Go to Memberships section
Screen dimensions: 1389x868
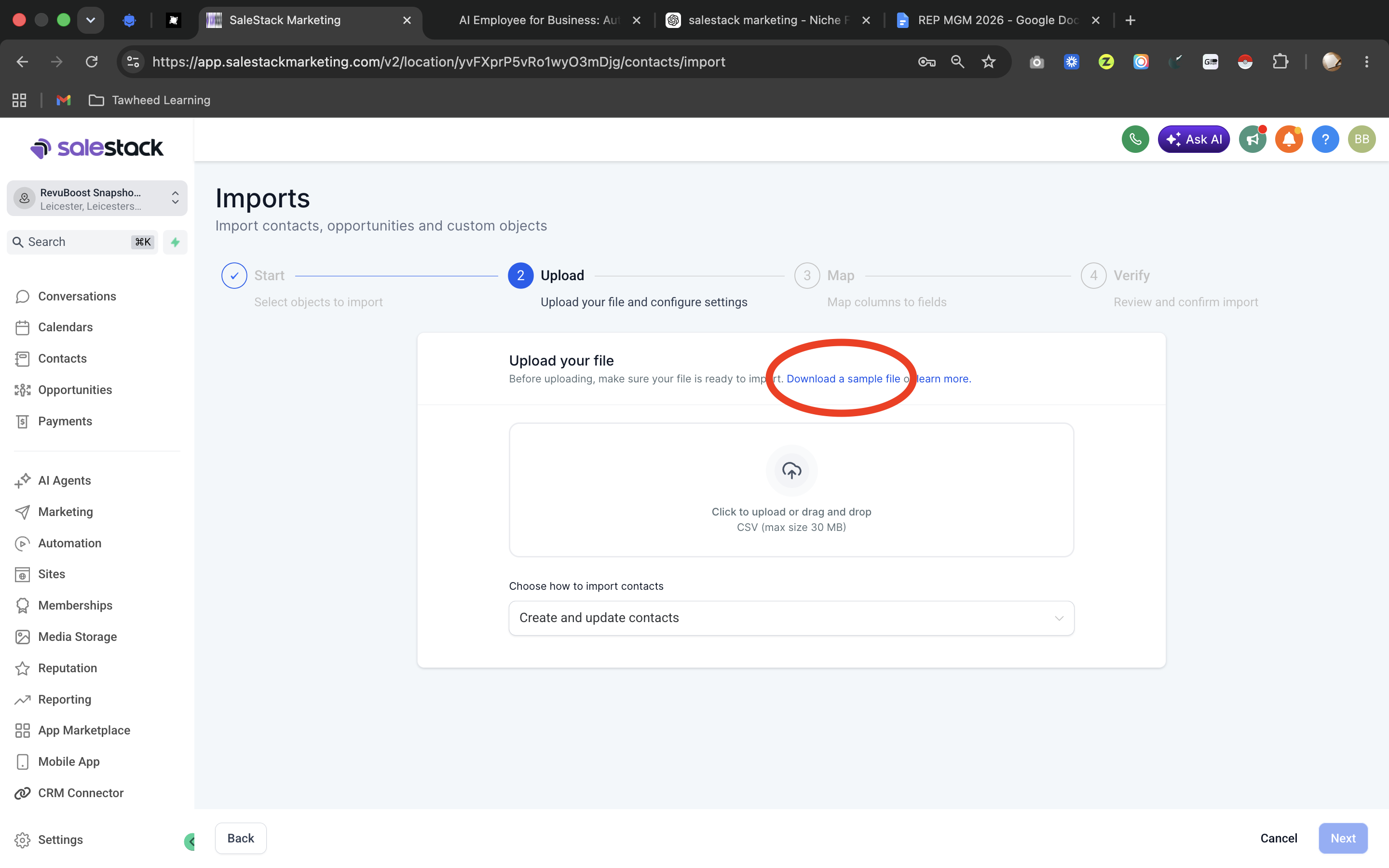click(75, 606)
